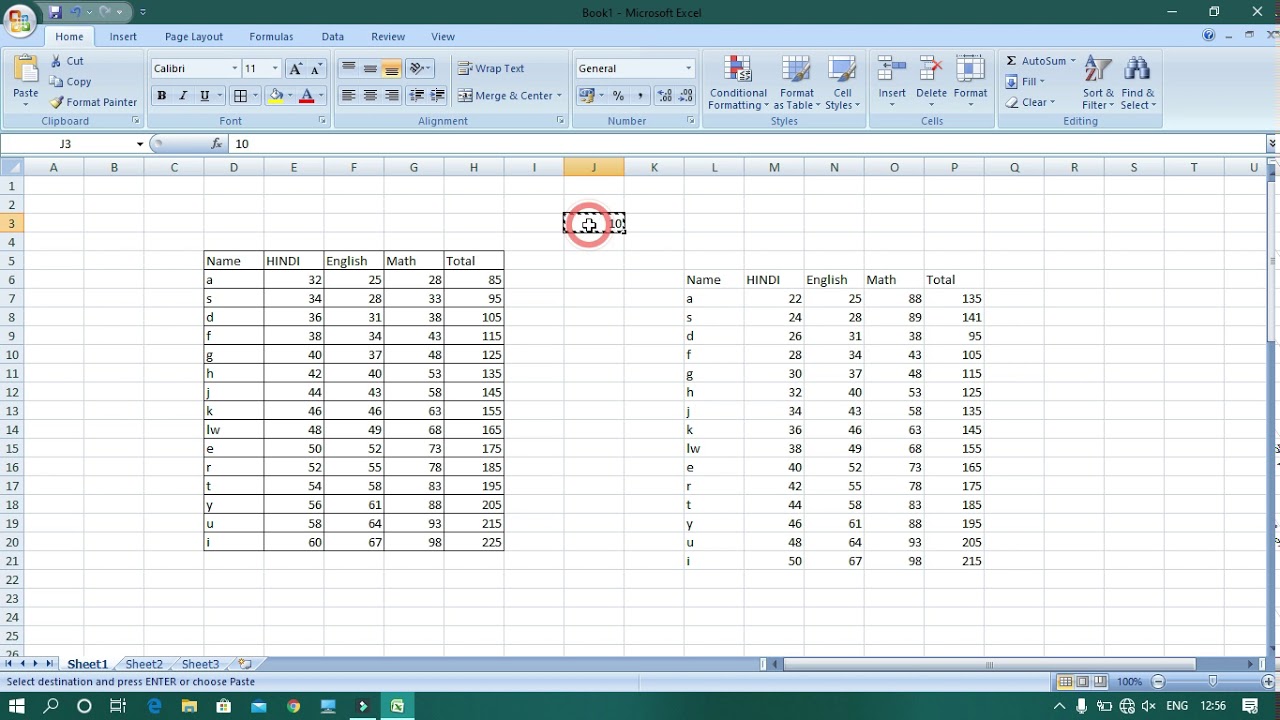The image size is (1280, 720).
Task: Open the Data tab
Action: 333,37
